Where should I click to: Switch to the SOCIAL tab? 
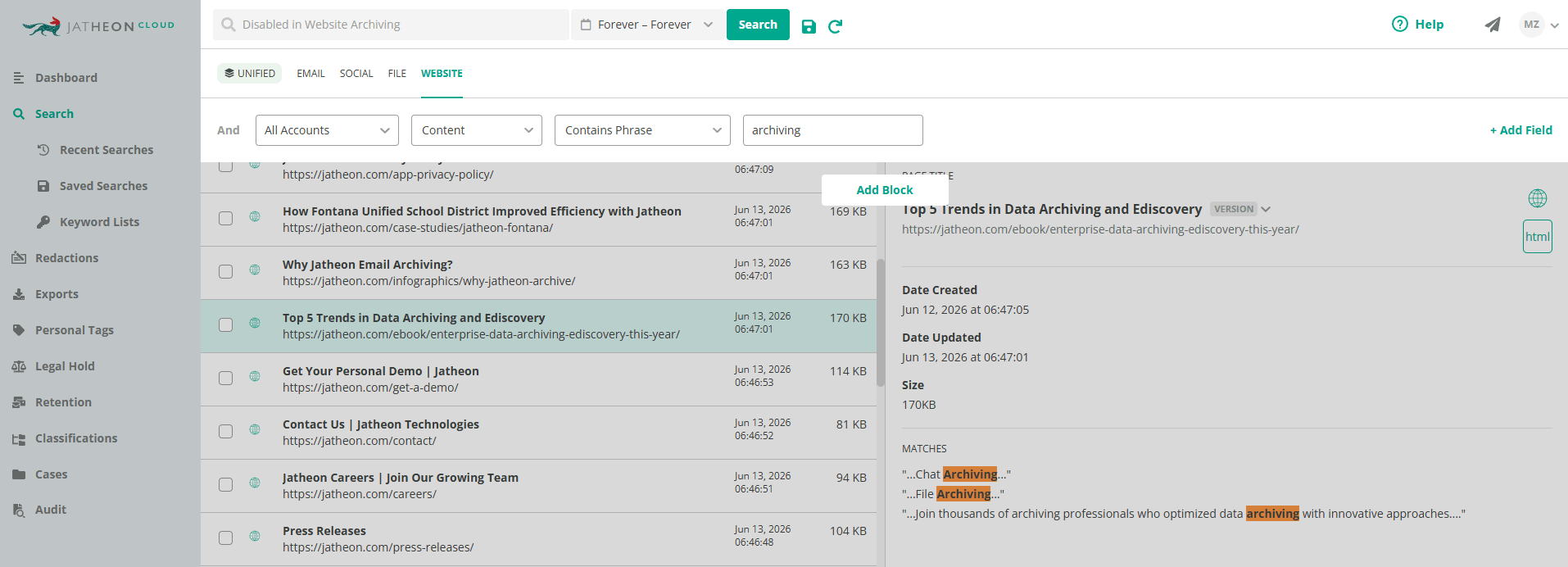tap(356, 74)
